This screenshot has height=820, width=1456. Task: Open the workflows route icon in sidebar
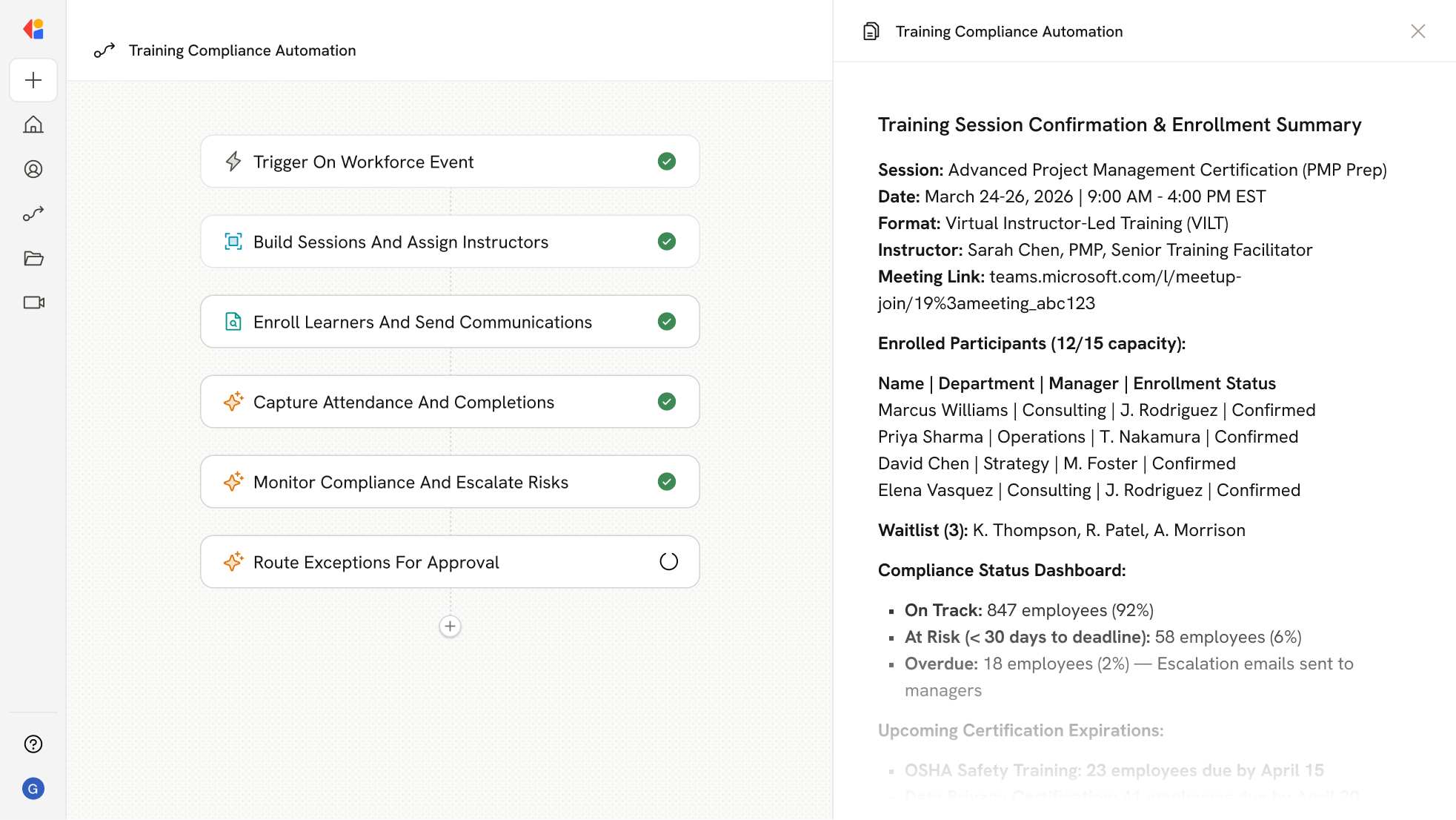[x=33, y=214]
